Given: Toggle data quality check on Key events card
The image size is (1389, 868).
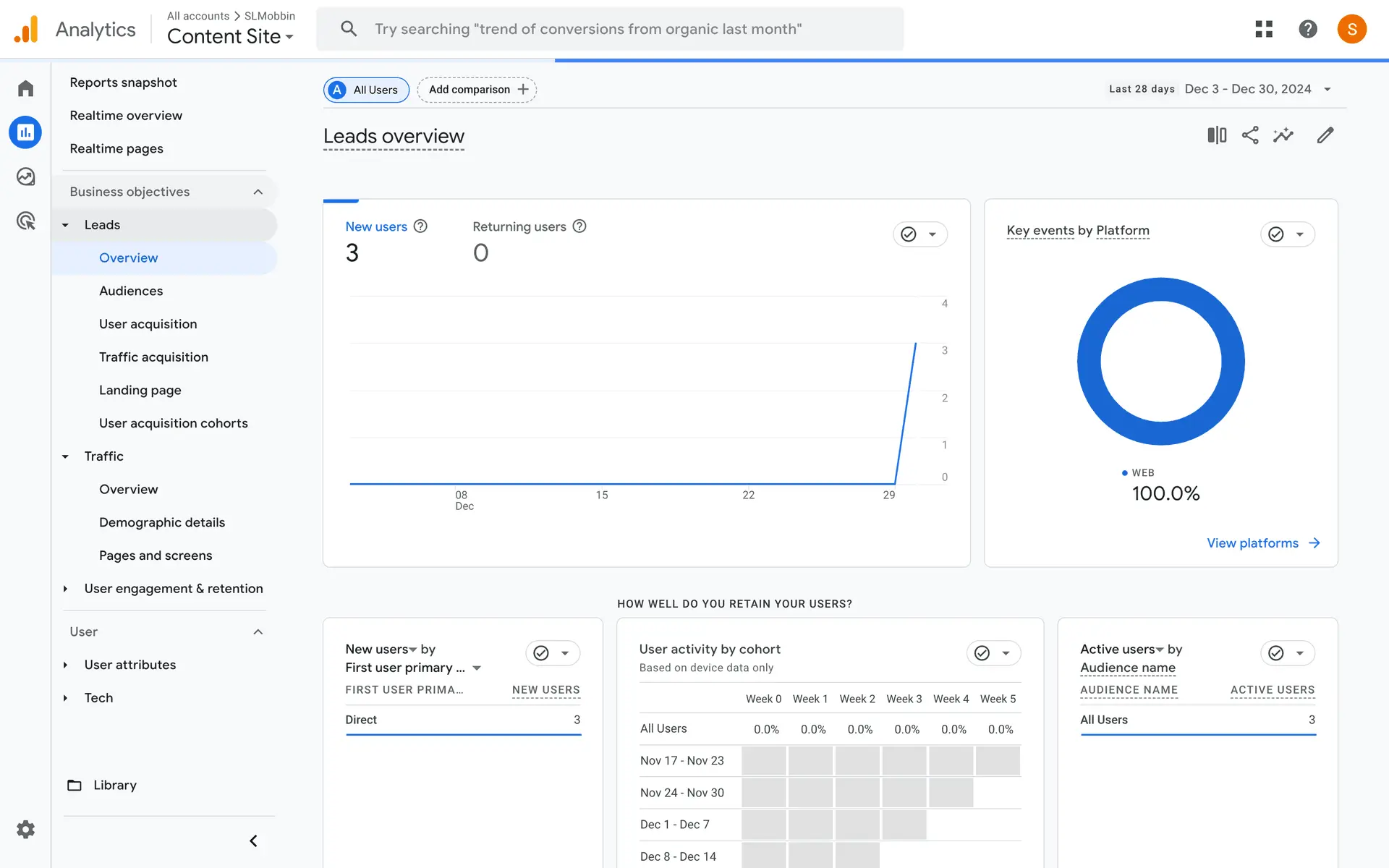Looking at the screenshot, I should click(x=1277, y=234).
